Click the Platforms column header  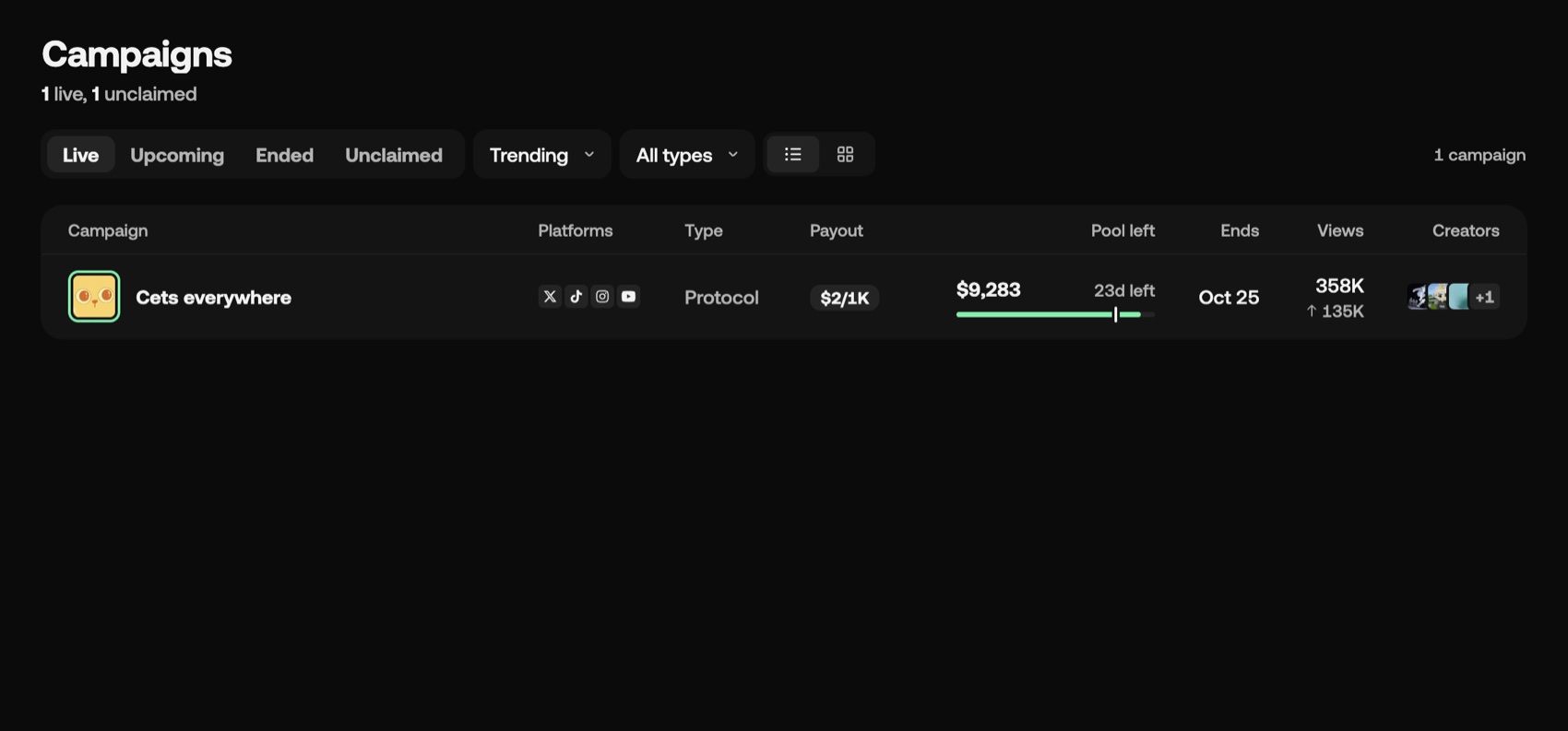click(x=576, y=230)
